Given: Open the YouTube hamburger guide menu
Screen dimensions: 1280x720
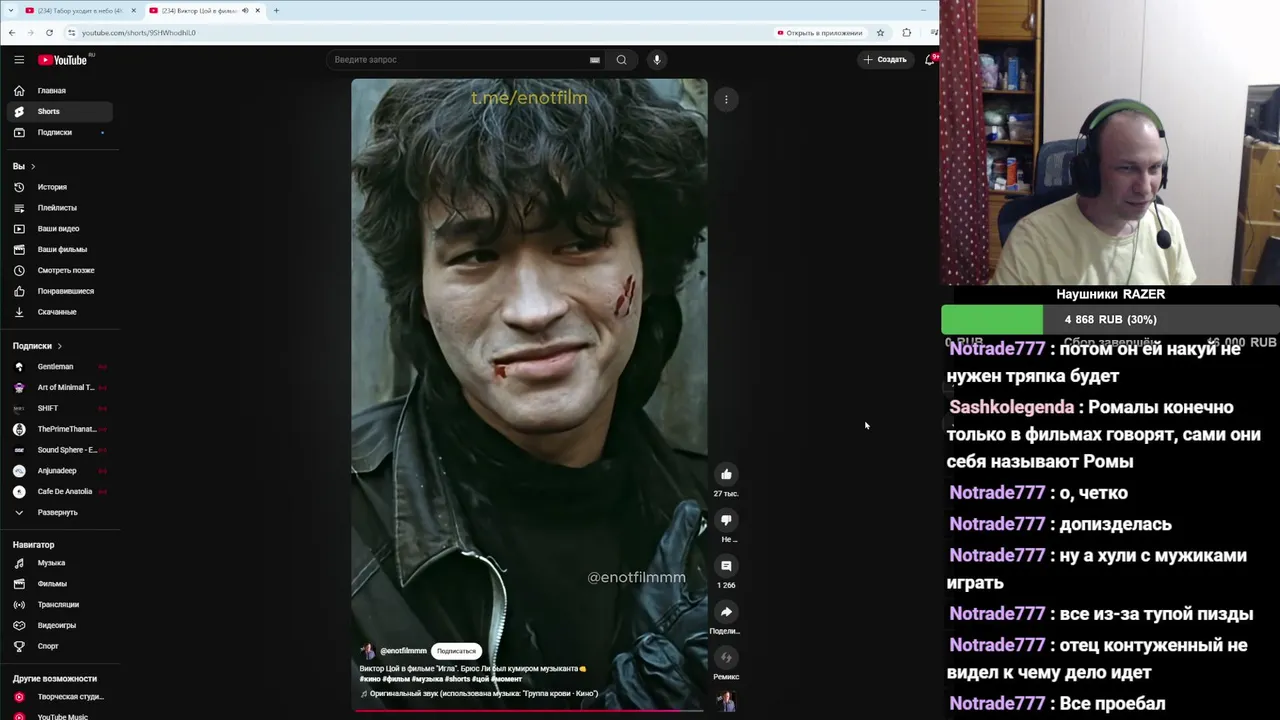Looking at the screenshot, I should 19,60.
